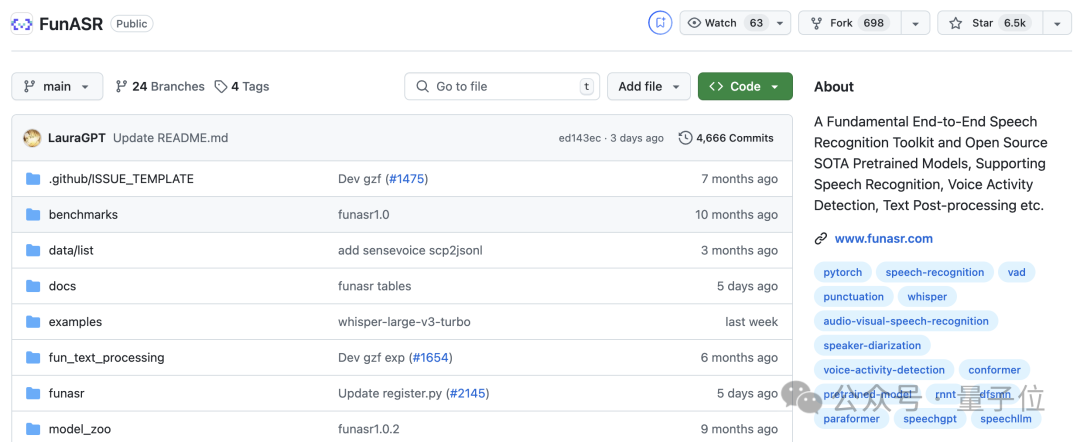The image size is (1080, 442).
Task: Click the tag icon for 4 Tags
Action: tap(220, 87)
